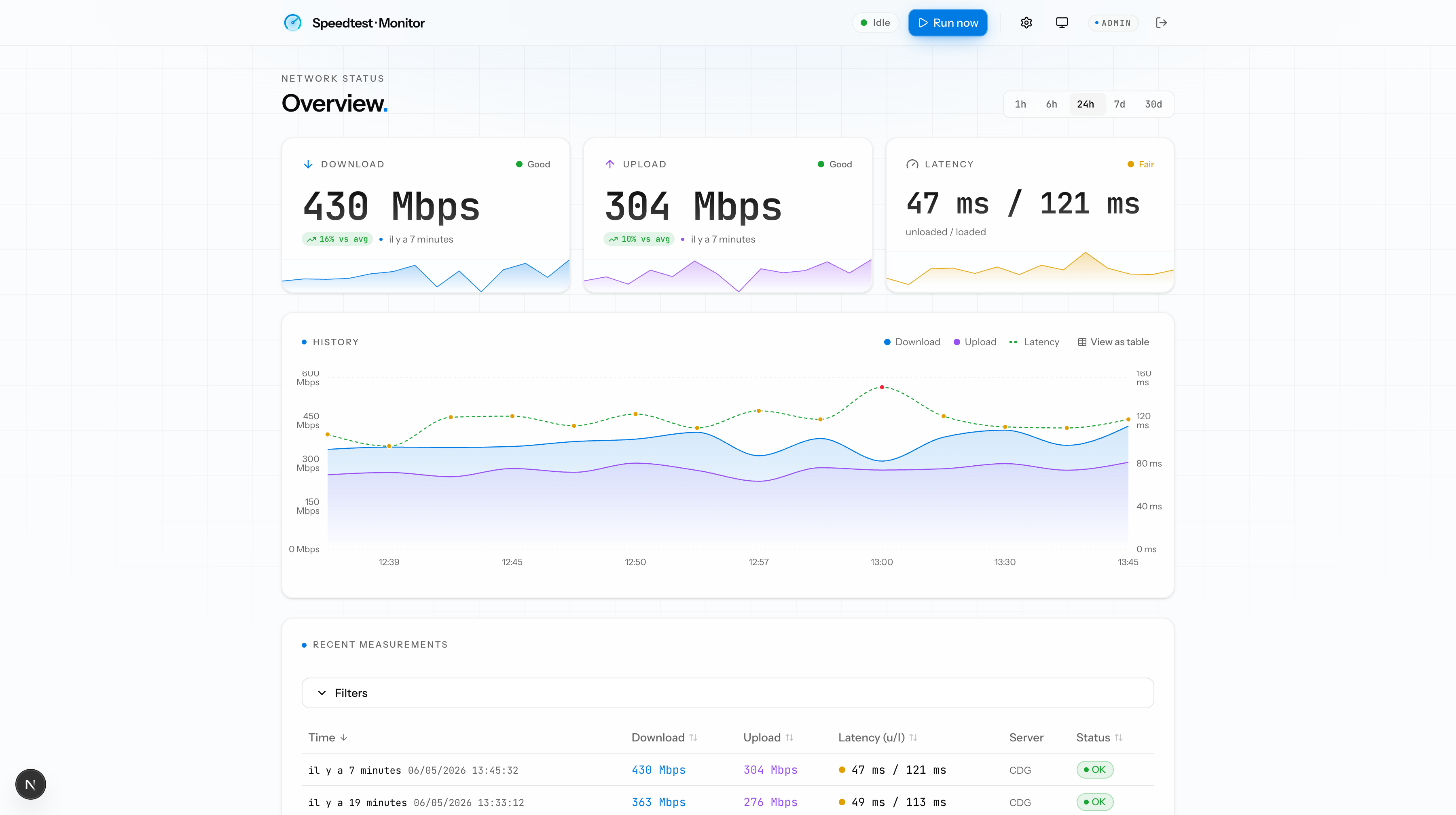Viewport: 1456px width, 815px height.
Task: Click the descending arrow next to Time column
Action: pyautogui.click(x=344, y=738)
